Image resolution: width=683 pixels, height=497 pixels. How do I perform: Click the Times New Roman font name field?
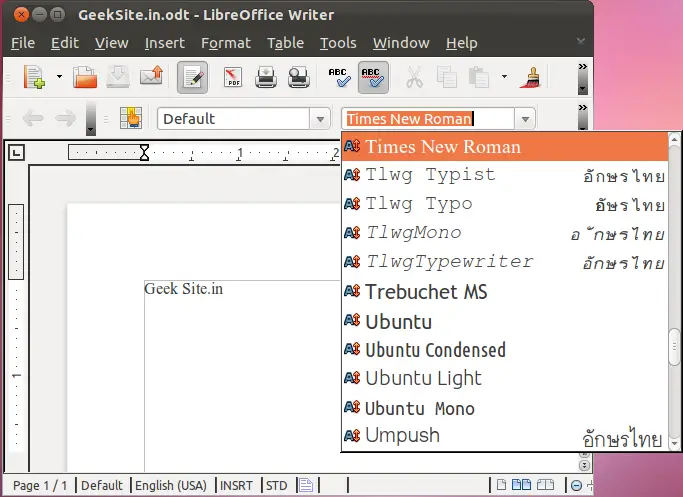point(427,118)
